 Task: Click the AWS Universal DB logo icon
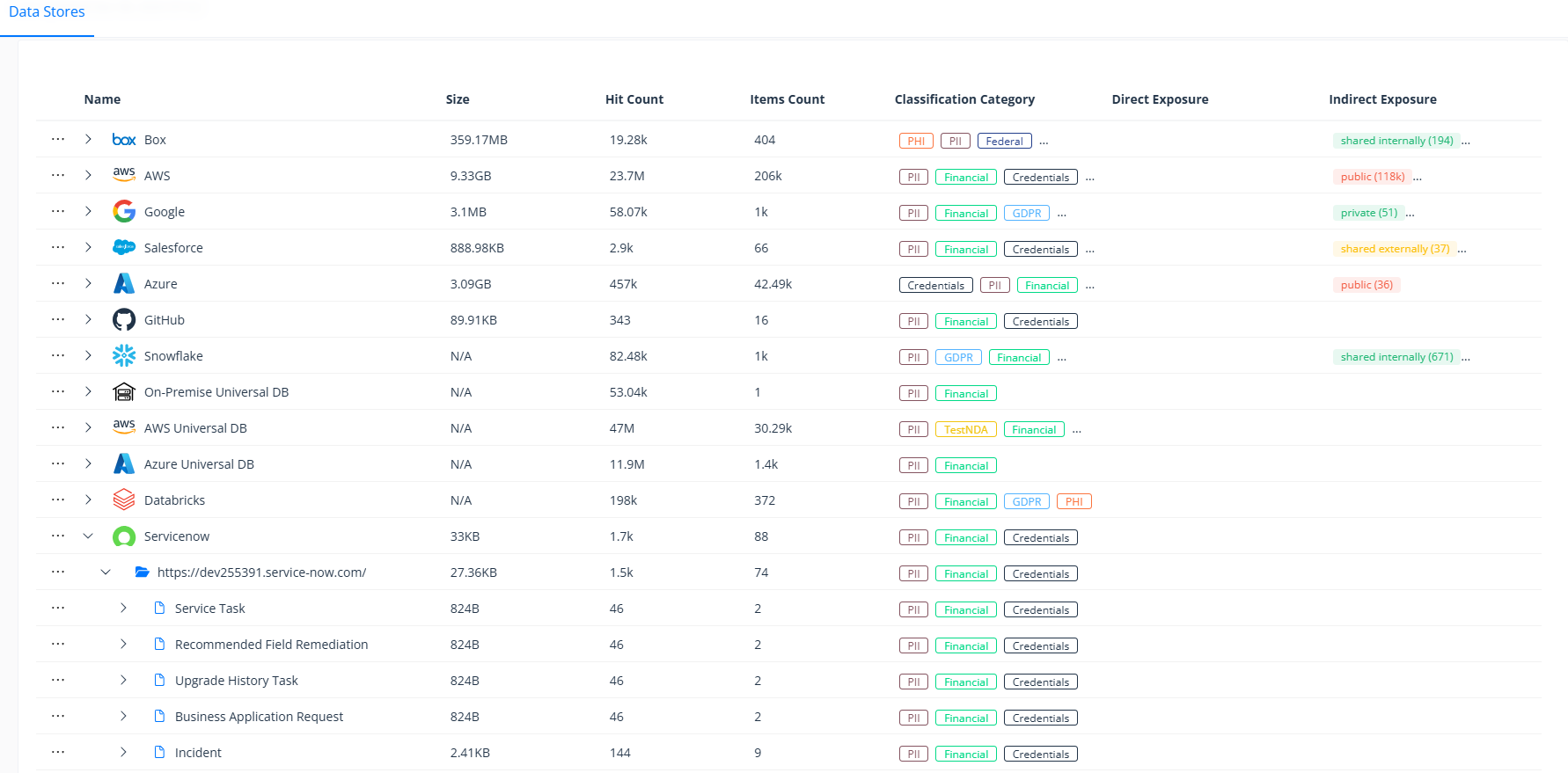(124, 427)
